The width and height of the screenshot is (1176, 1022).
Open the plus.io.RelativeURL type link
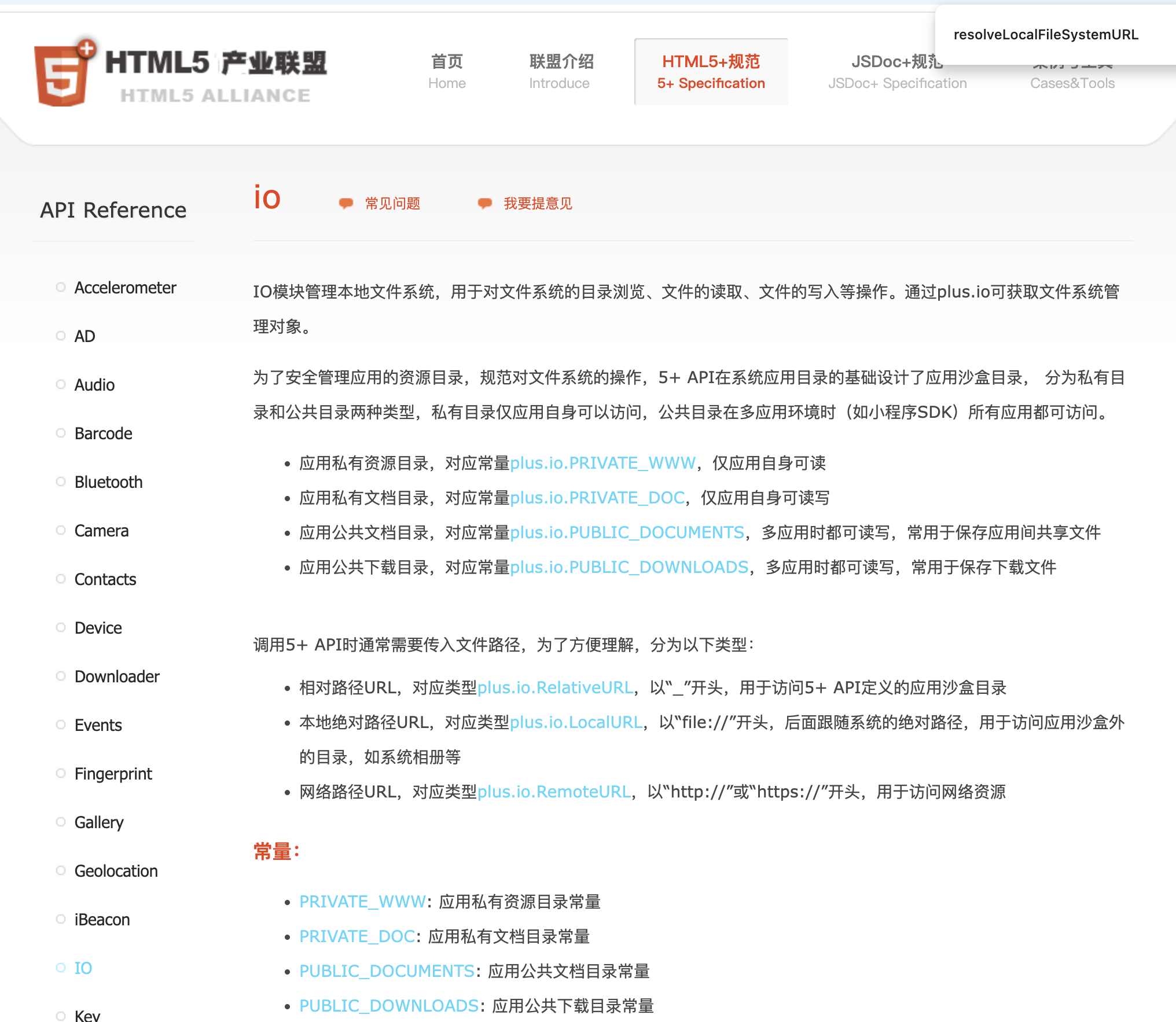pos(555,688)
